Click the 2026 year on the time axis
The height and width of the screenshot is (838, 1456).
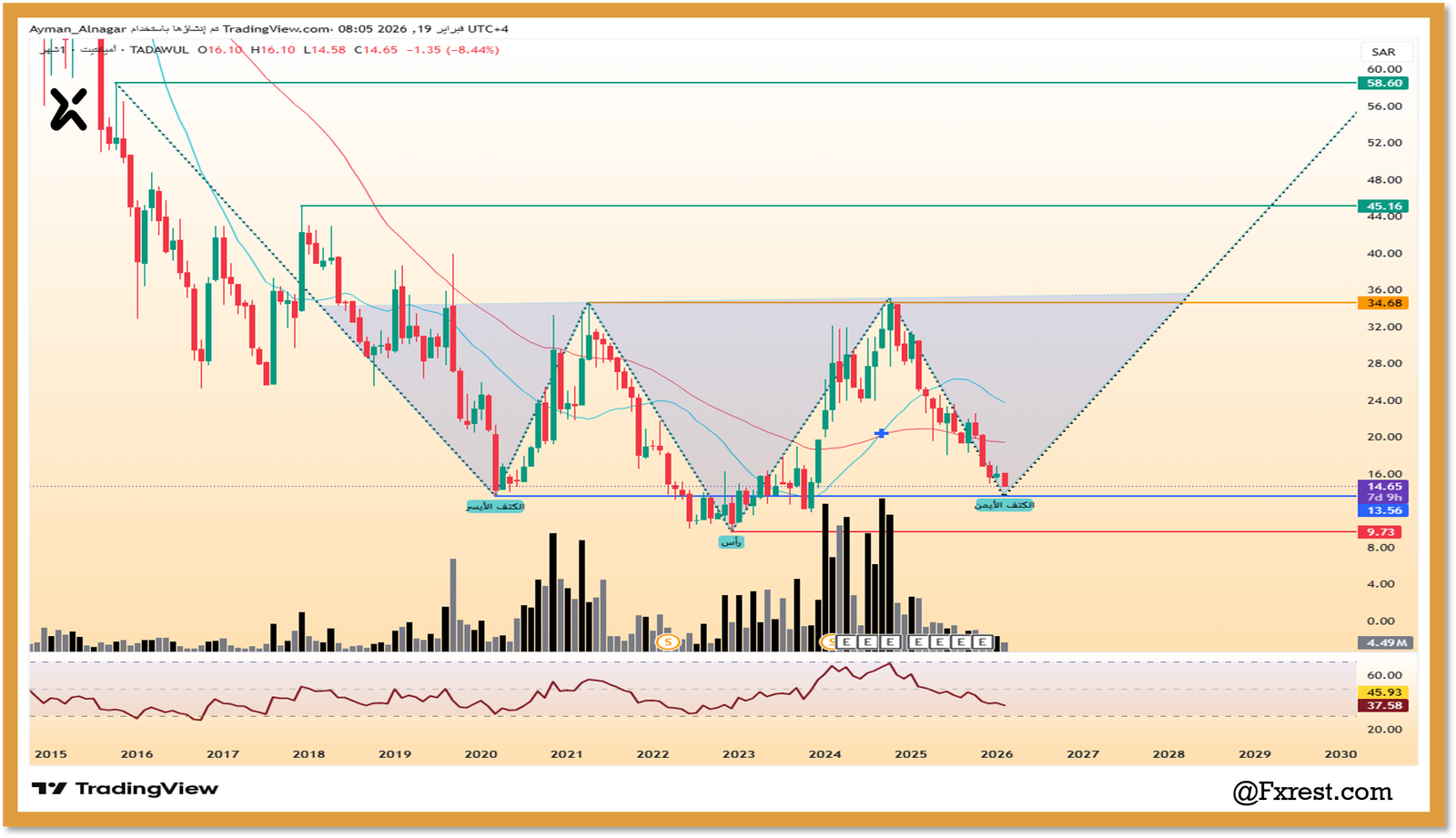pyautogui.click(x=996, y=754)
